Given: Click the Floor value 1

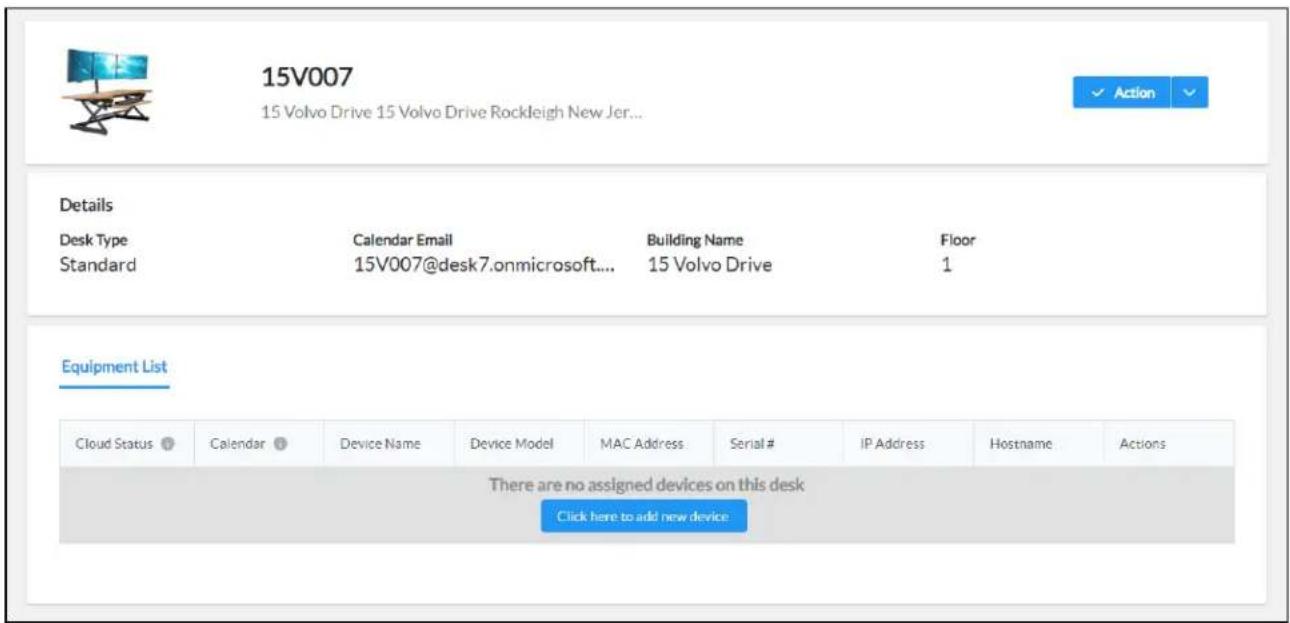Looking at the screenshot, I should [x=945, y=265].
